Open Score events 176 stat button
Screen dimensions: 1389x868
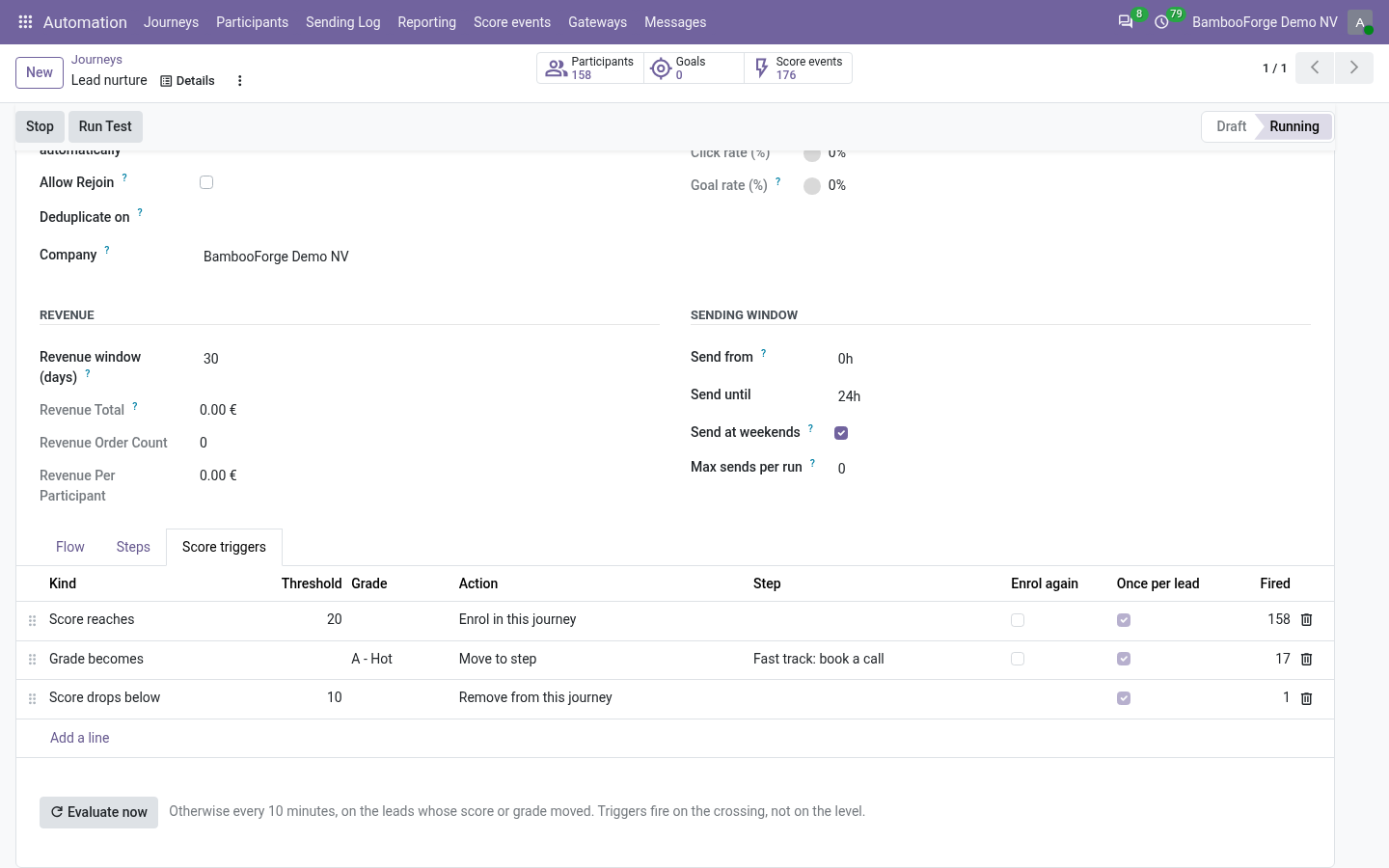(799, 68)
